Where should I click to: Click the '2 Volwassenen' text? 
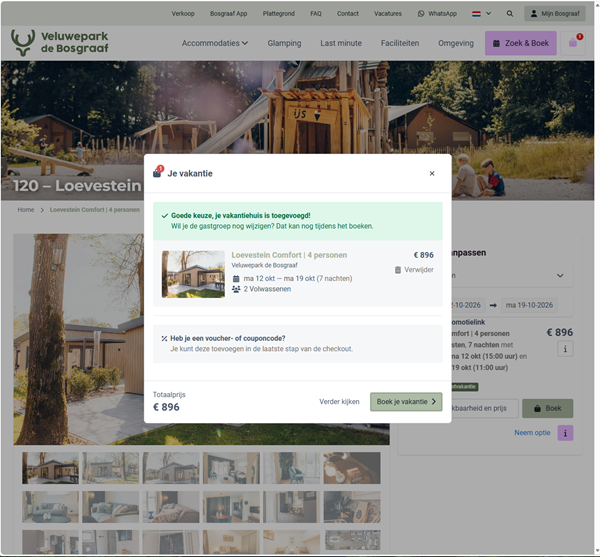click(267, 289)
